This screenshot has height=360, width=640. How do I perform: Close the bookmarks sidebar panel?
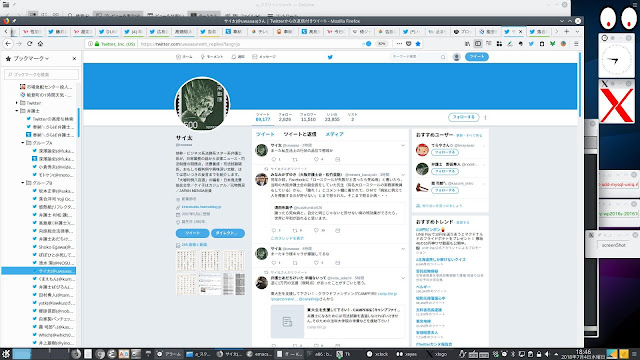pyautogui.click(x=74, y=59)
